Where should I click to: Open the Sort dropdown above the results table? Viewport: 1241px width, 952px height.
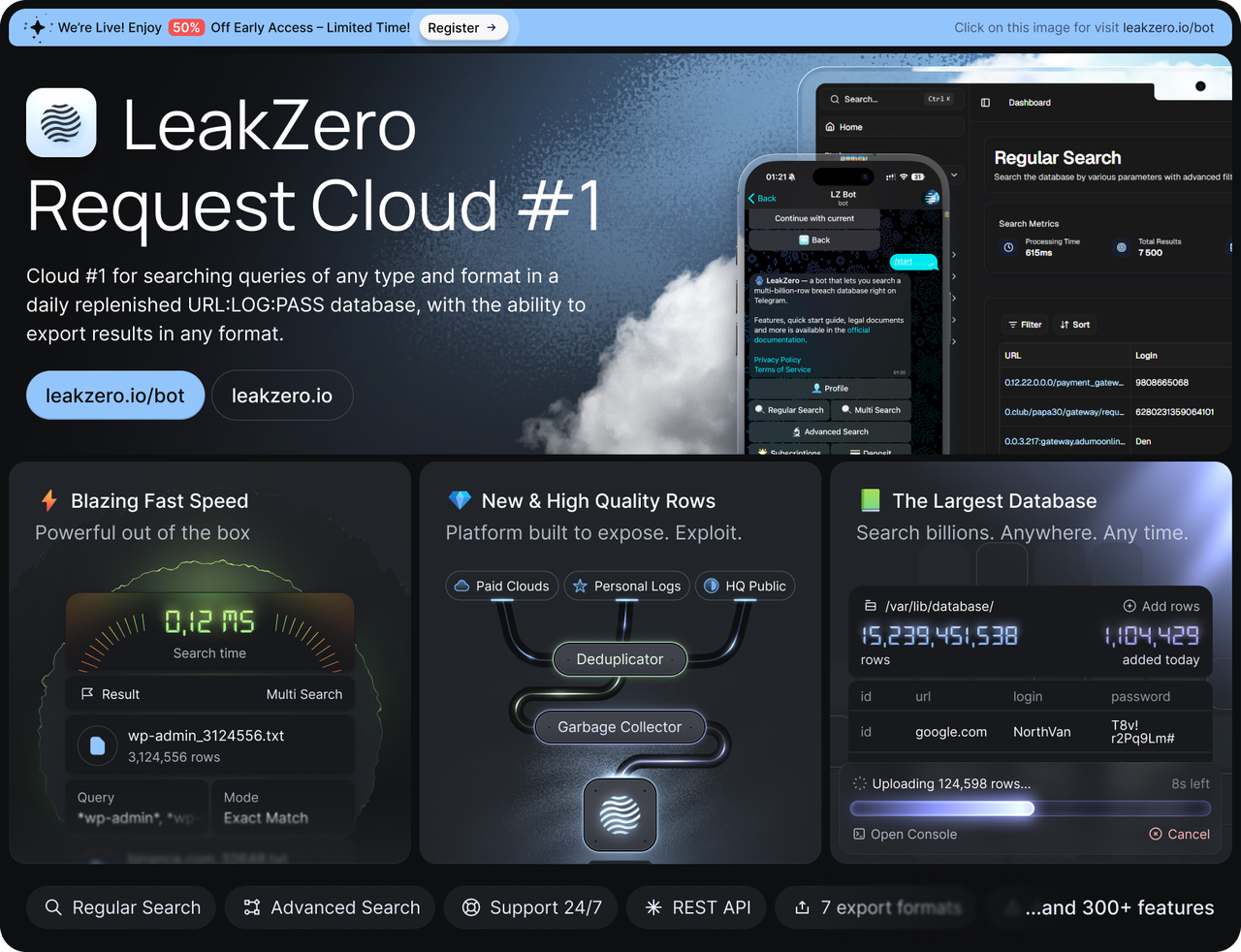1075,325
